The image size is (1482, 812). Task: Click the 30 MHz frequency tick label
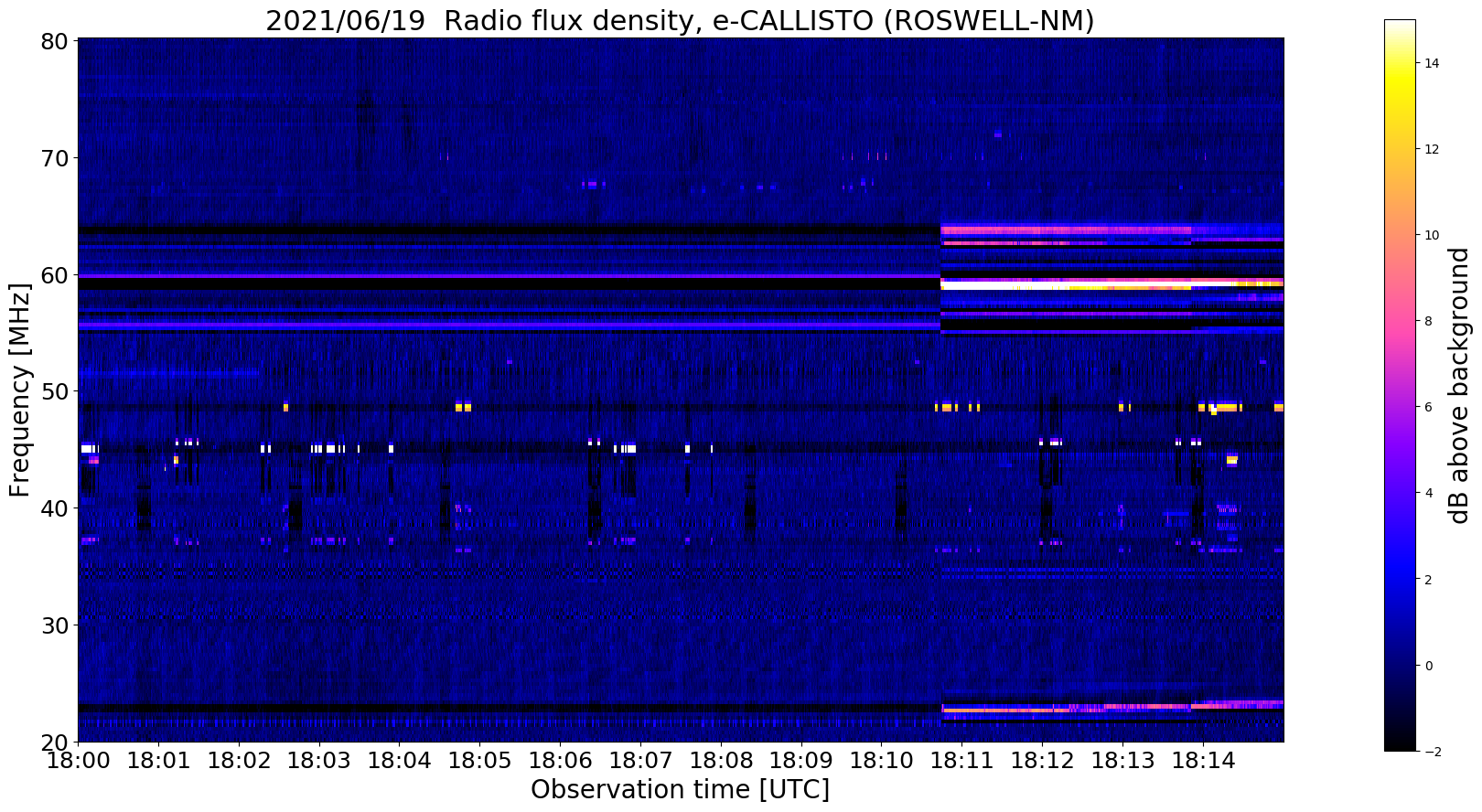click(57, 625)
